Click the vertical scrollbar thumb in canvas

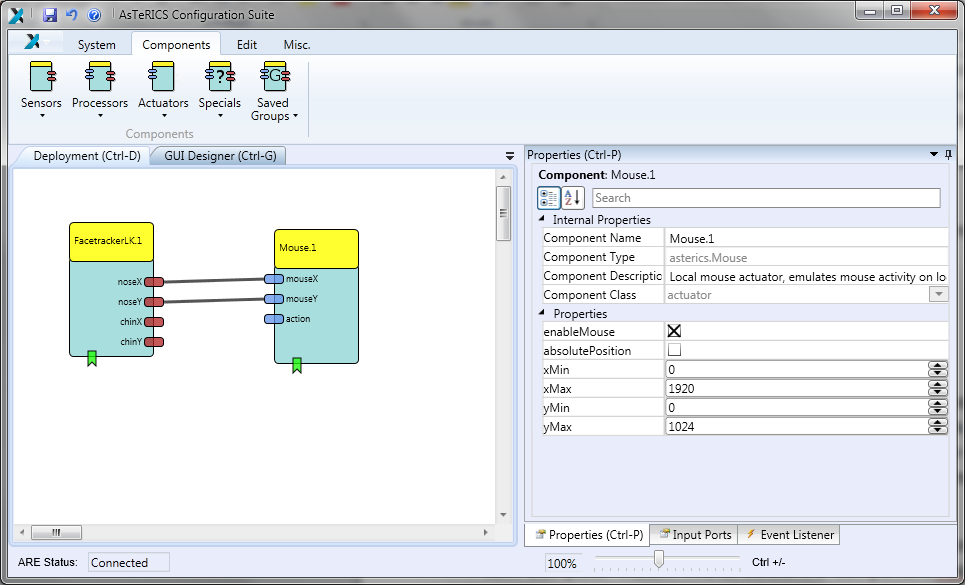tap(503, 213)
